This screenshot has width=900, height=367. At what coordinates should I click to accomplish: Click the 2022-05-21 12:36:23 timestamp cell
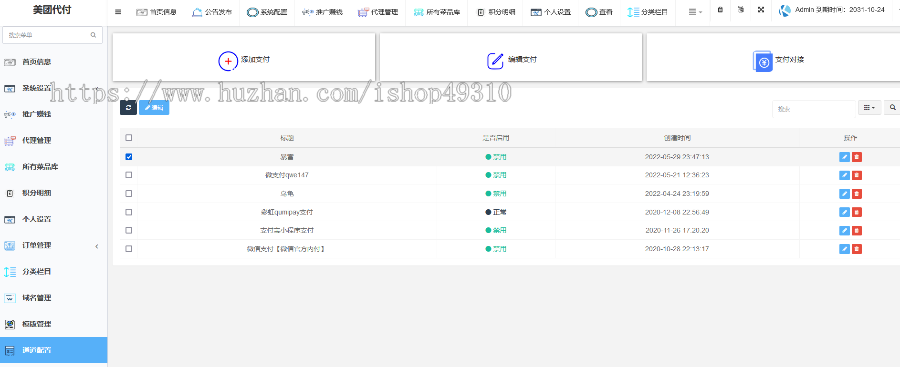coord(677,175)
